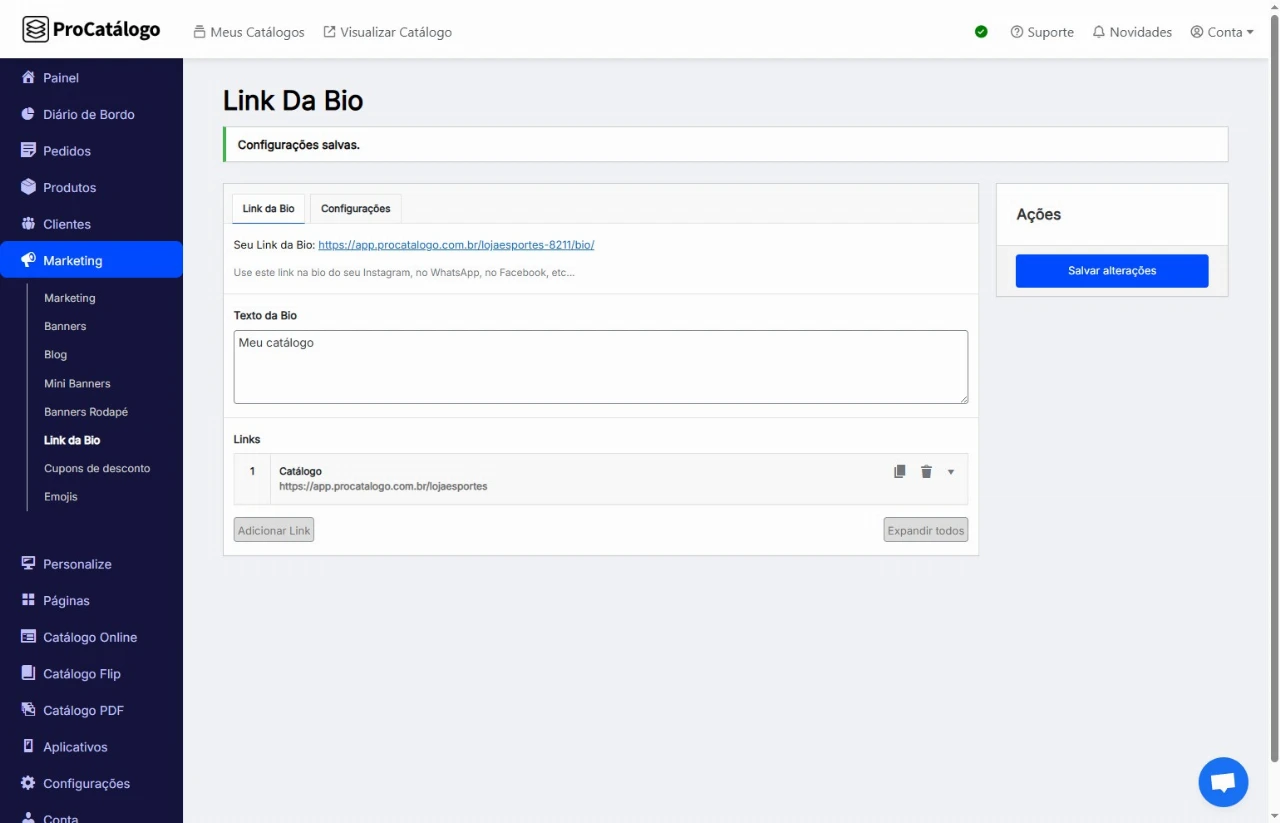This screenshot has width=1280, height=823.
Task: Open Diário de Bordo in the sidebar
Action: [x=88, y=115]
